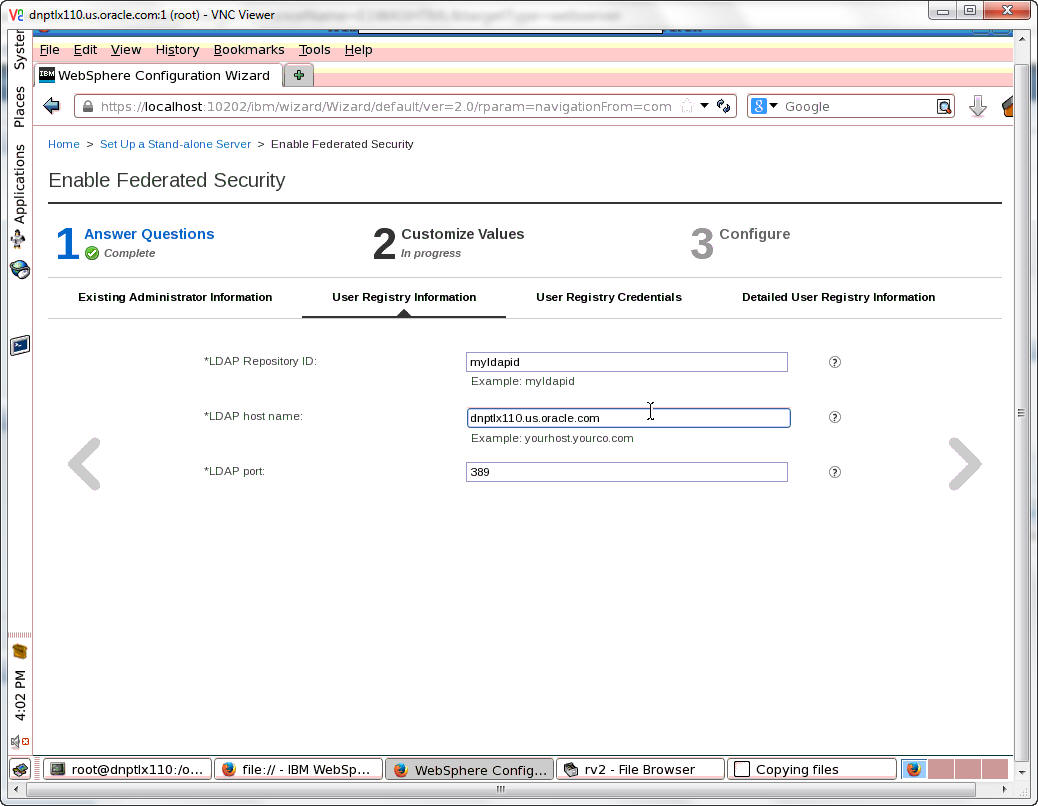Open a new tab with the plus icon

point(299,75)
